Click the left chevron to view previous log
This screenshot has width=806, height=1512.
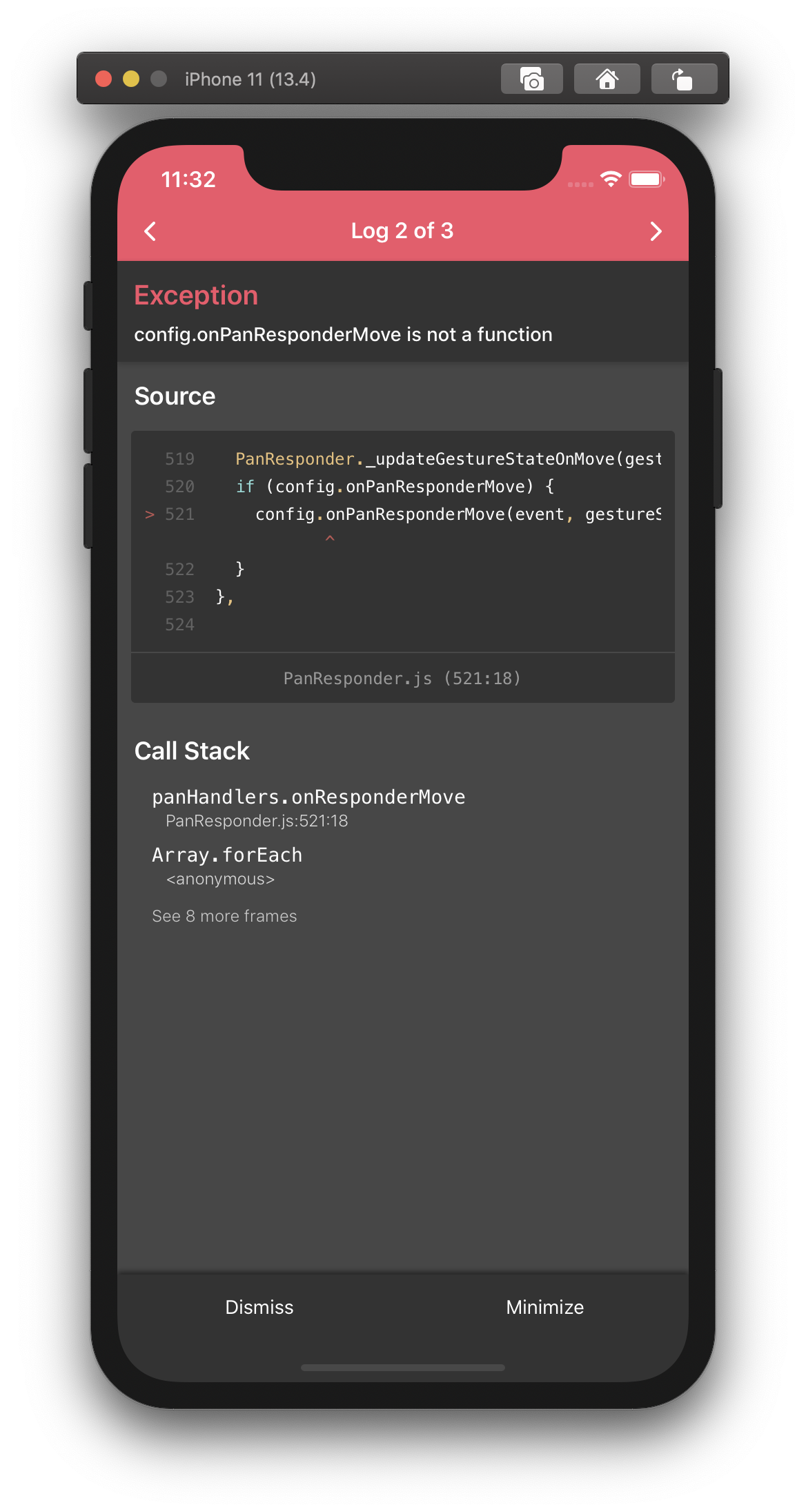pyautogui.click(x=150, y=231)
